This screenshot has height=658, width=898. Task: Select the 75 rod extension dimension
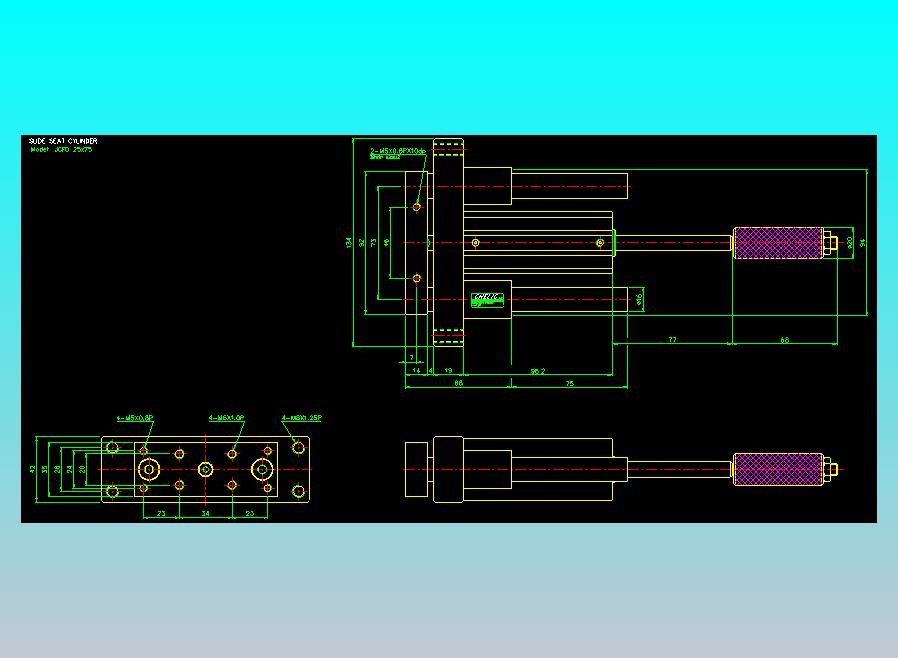(x=569, y=383)
